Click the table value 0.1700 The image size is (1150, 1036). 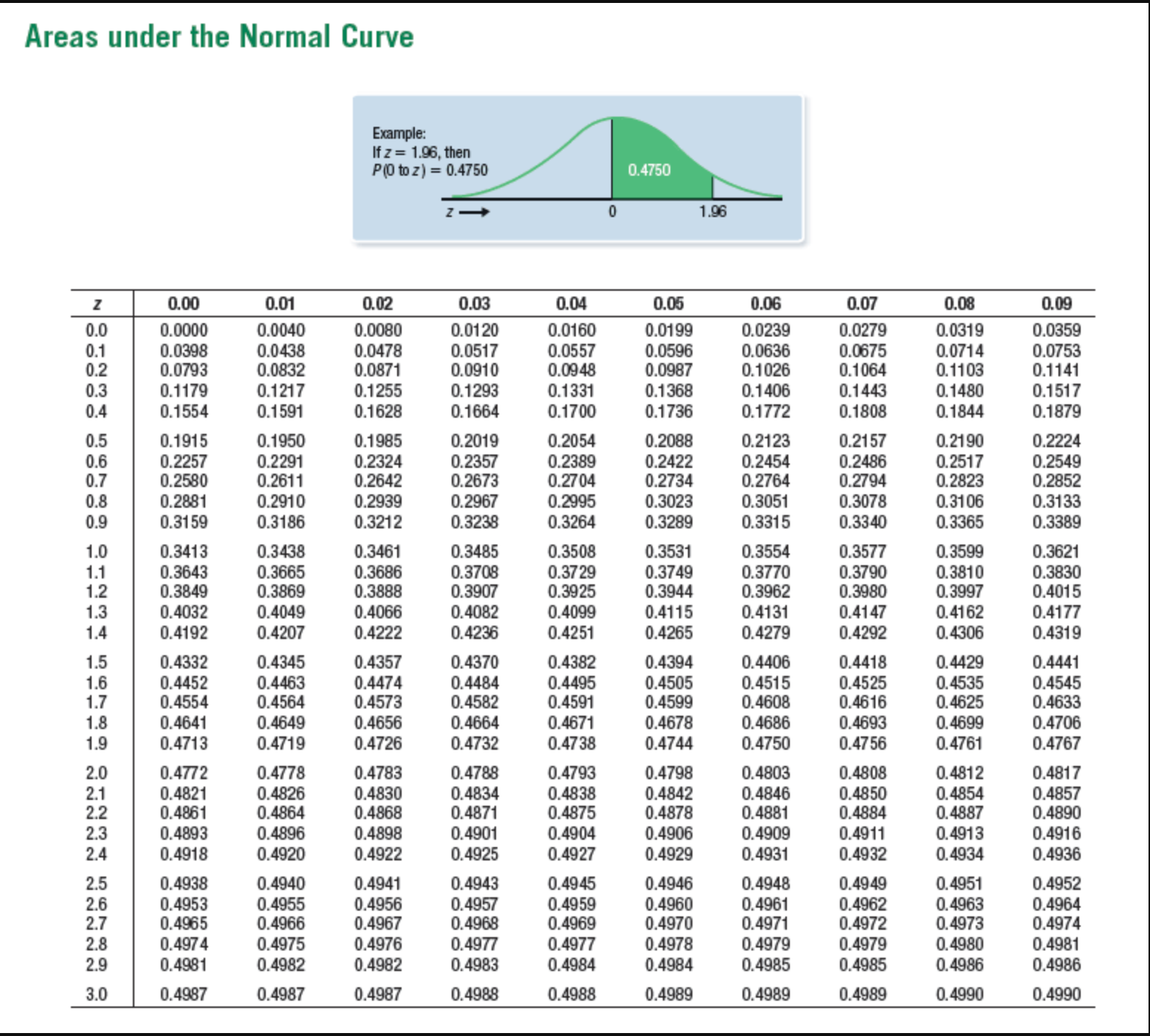pos(572,412)
